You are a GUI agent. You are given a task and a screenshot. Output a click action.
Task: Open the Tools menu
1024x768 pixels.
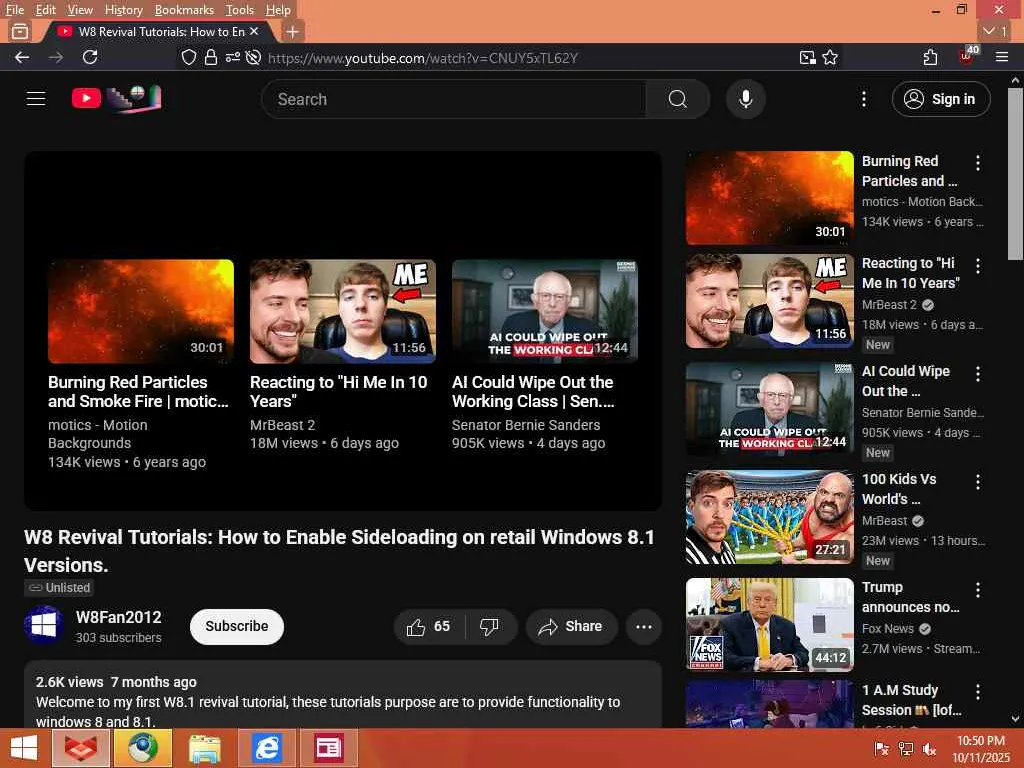coord(240,10)
